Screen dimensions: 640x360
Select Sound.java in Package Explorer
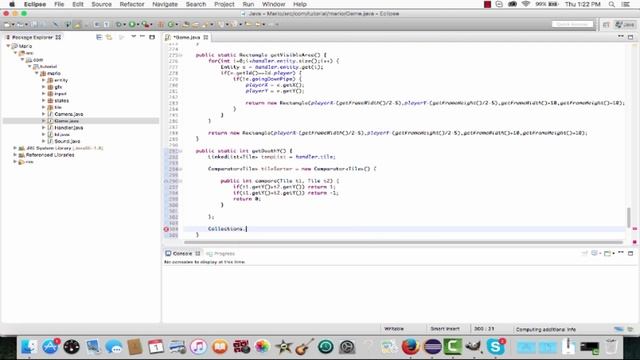click(x=67, y=141)
